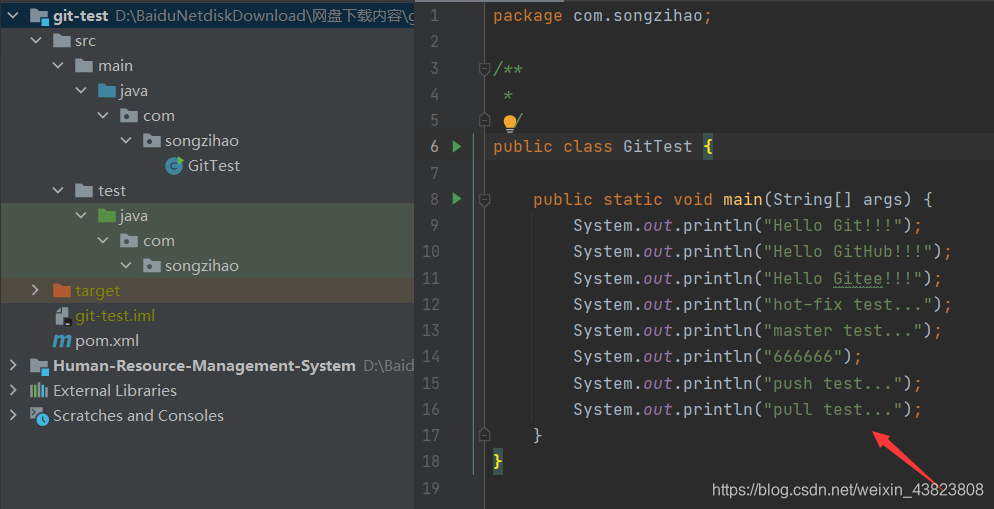Expand the target folder
The height and width of the screenshot is (509, 994).
click(36, 291)
